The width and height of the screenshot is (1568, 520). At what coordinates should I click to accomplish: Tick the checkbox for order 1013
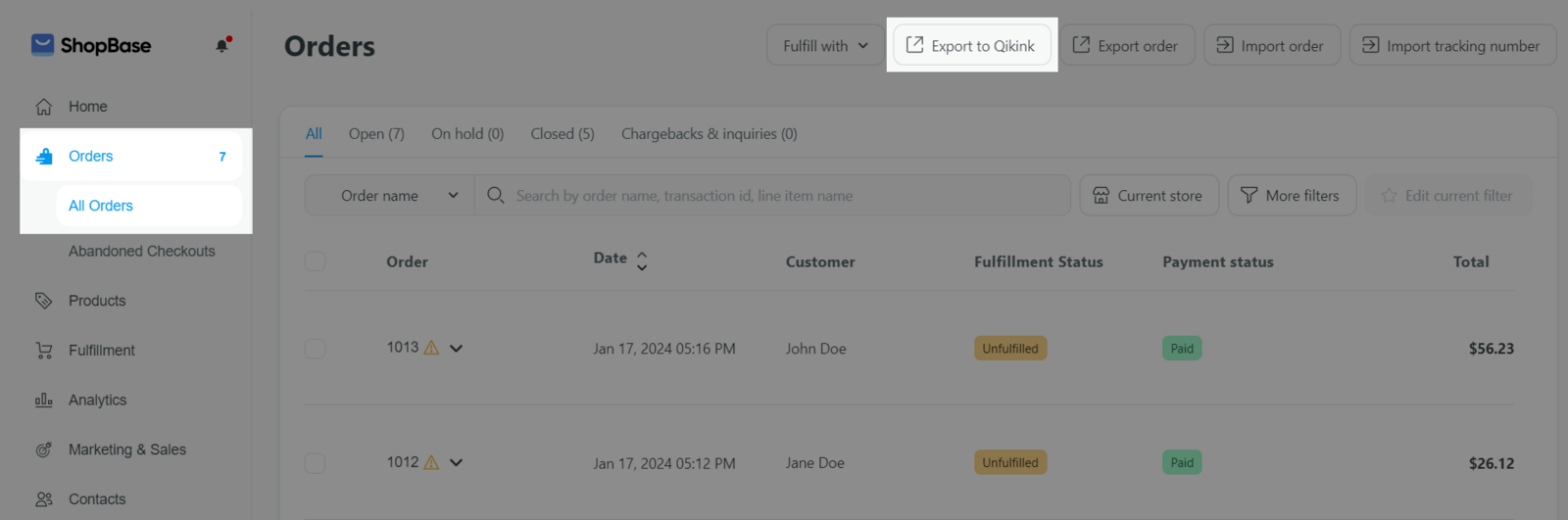[315, 349]
